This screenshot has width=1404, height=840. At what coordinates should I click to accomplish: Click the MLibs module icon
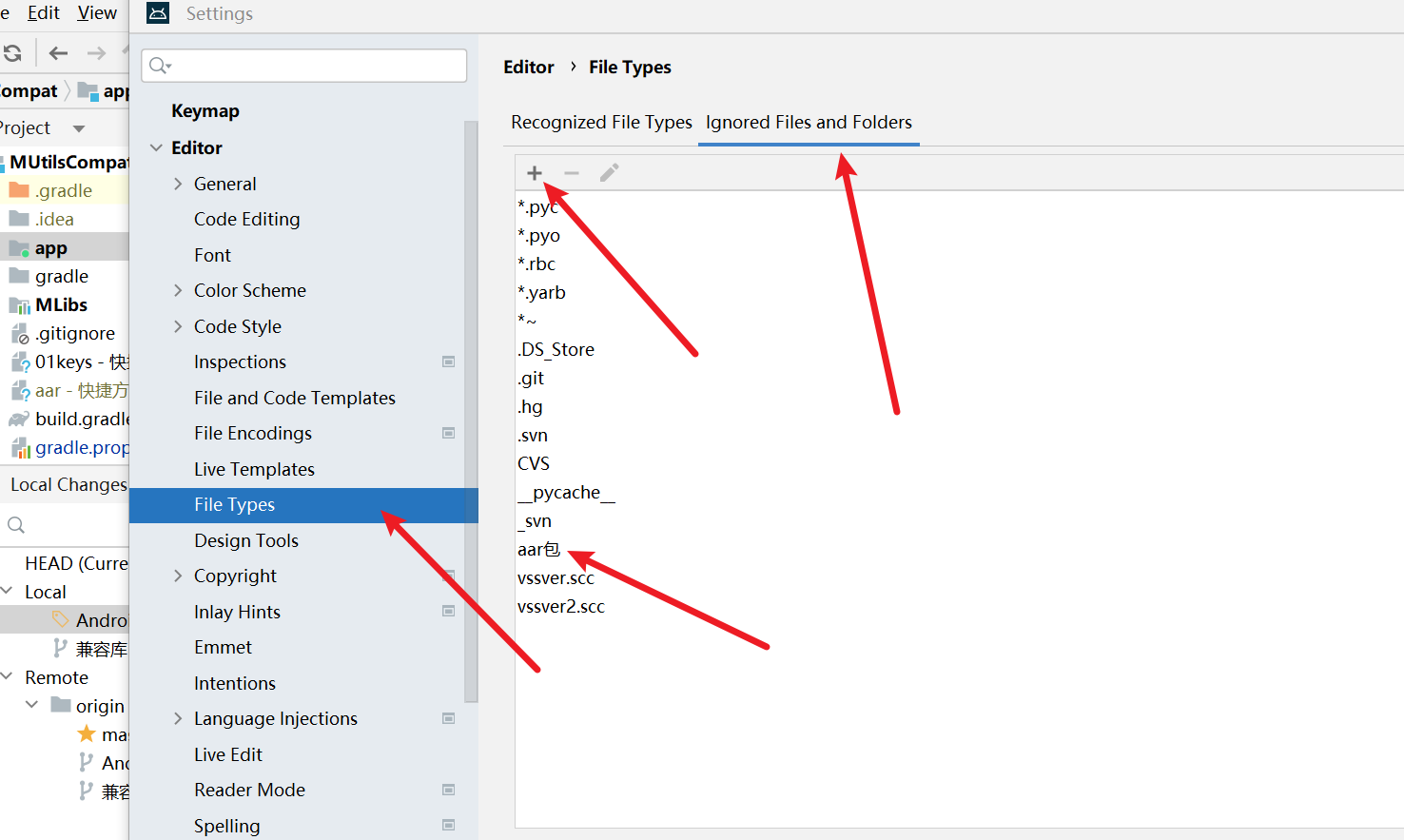[21, 304]
